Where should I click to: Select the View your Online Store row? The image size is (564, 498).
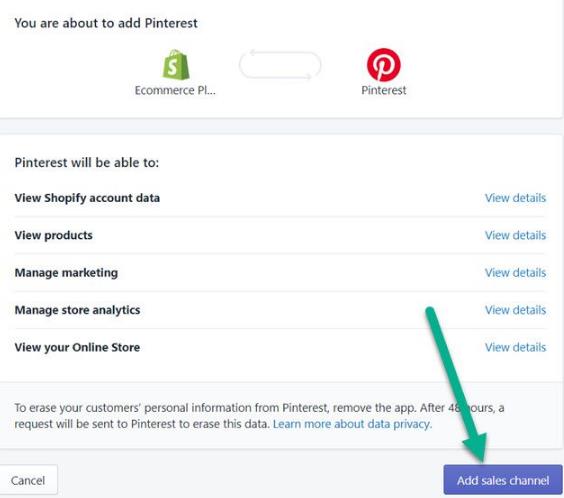280,347
